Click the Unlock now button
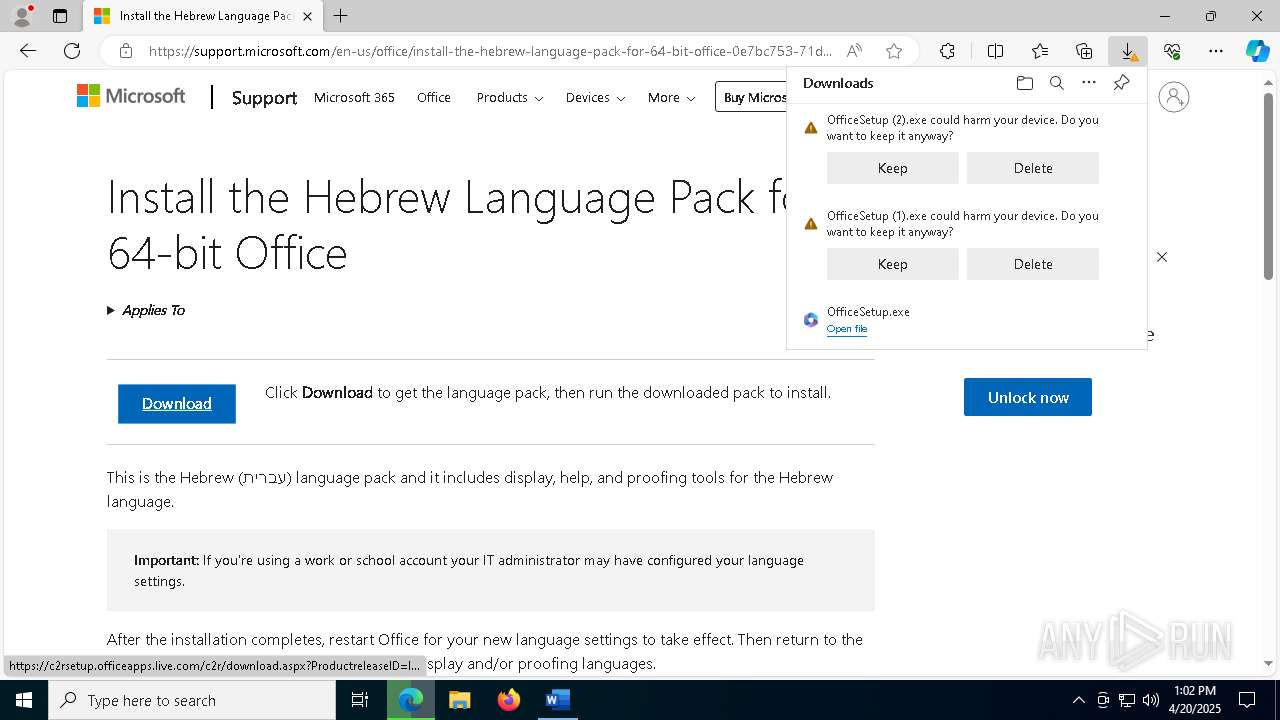 (x=1028, y=397)
